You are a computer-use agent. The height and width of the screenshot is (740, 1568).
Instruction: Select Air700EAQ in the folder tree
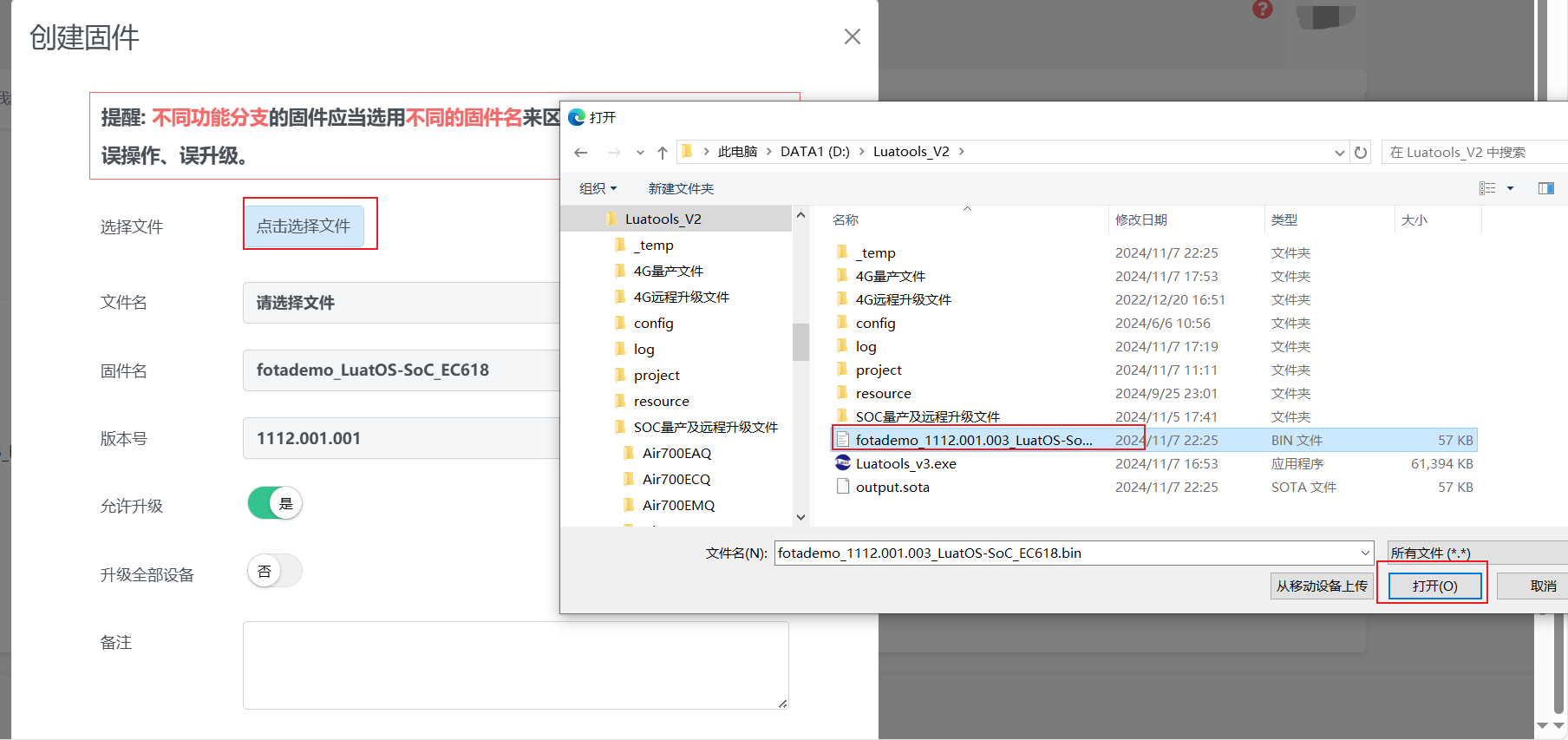[676, 453]
